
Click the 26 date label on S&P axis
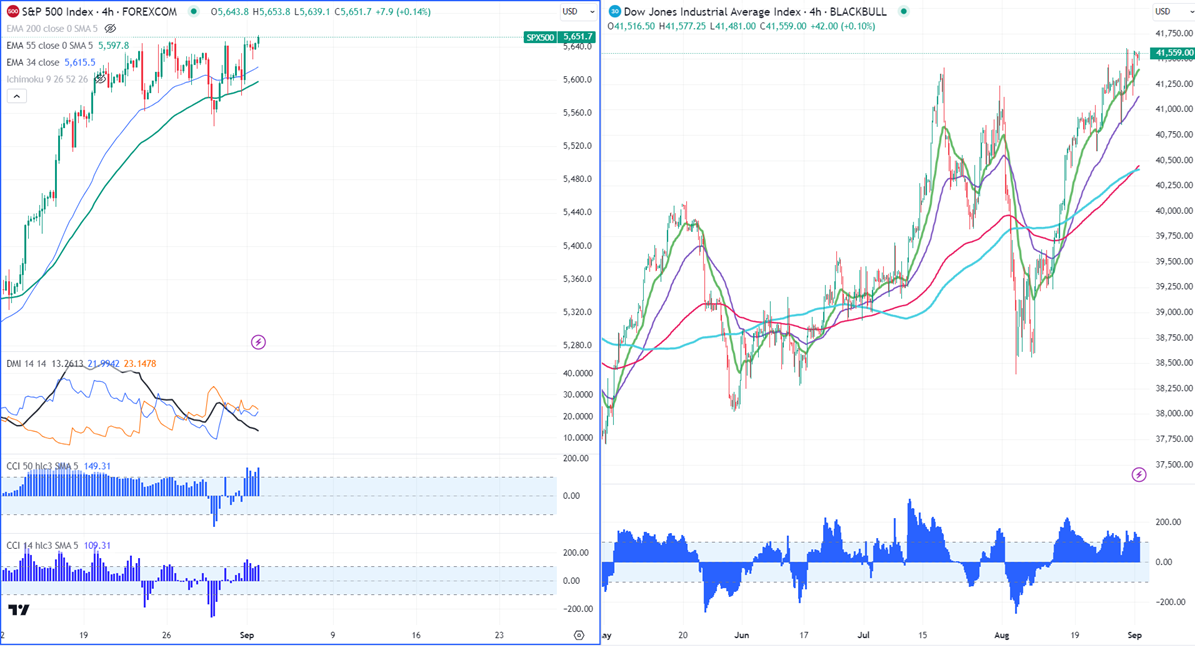pyautogui.click(x=166, y=635)
